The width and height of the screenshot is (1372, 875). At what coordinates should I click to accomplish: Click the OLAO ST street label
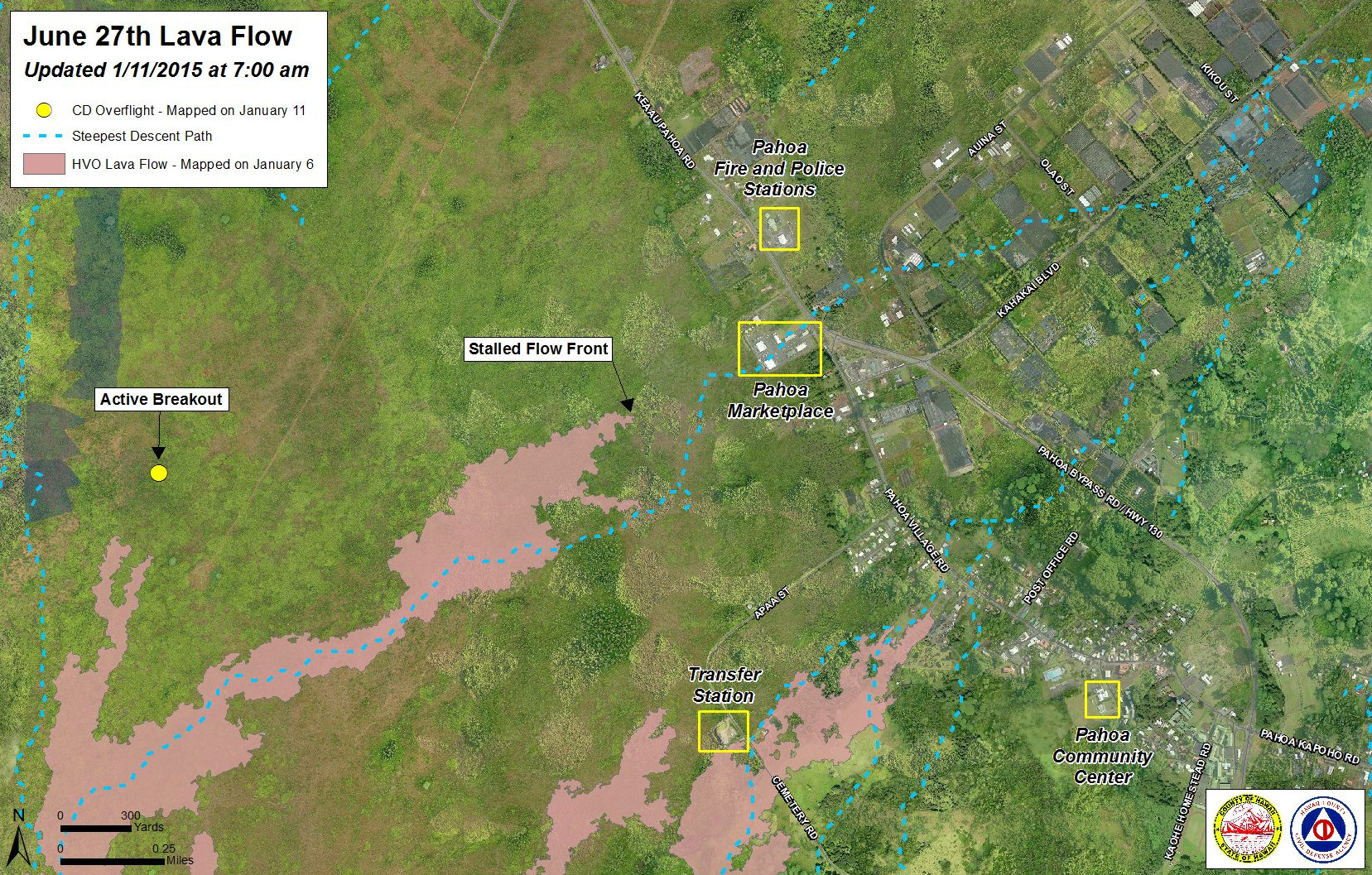[x=1057, y=177]
